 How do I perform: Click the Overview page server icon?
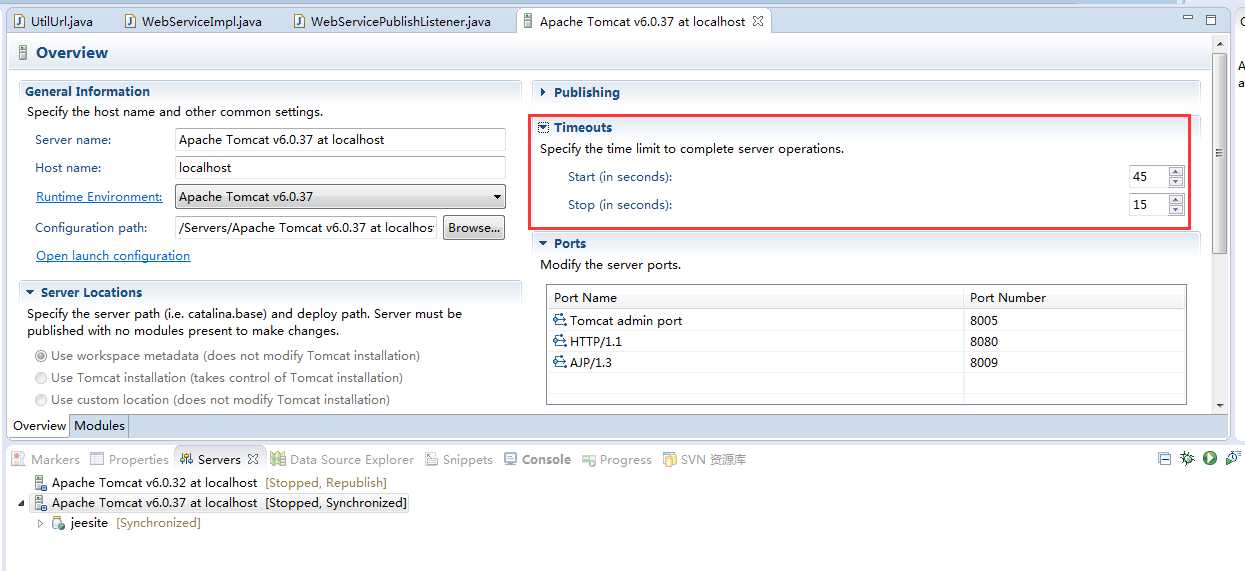[23, 52]
